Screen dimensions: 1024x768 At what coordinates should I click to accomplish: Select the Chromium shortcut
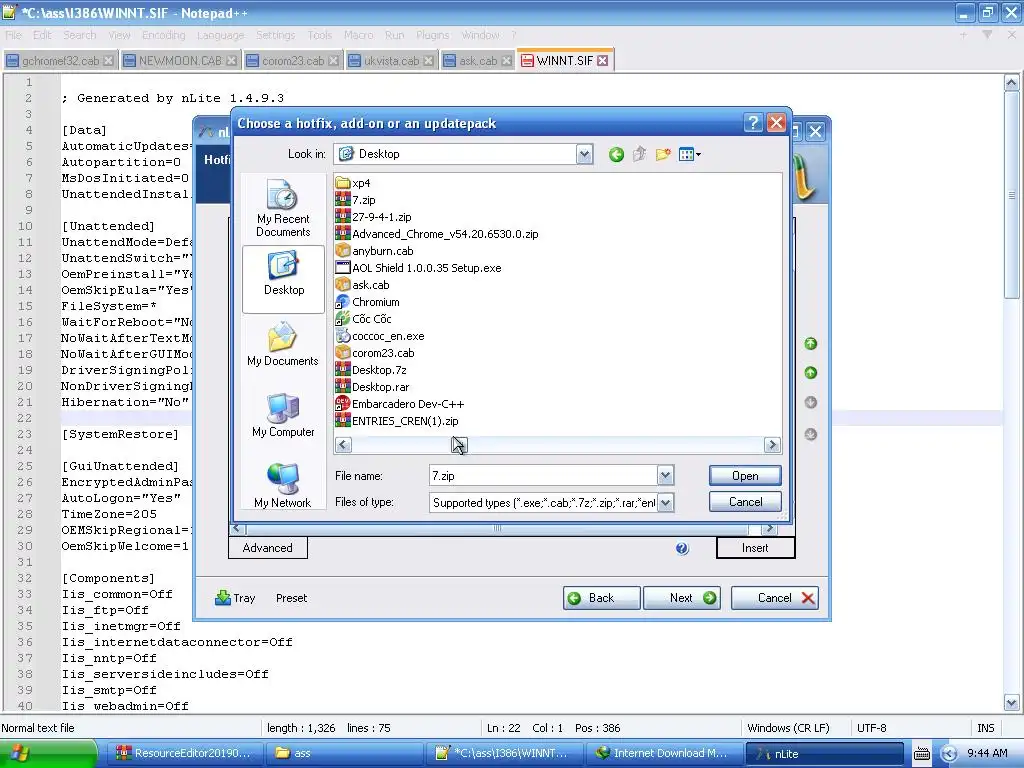368,302
